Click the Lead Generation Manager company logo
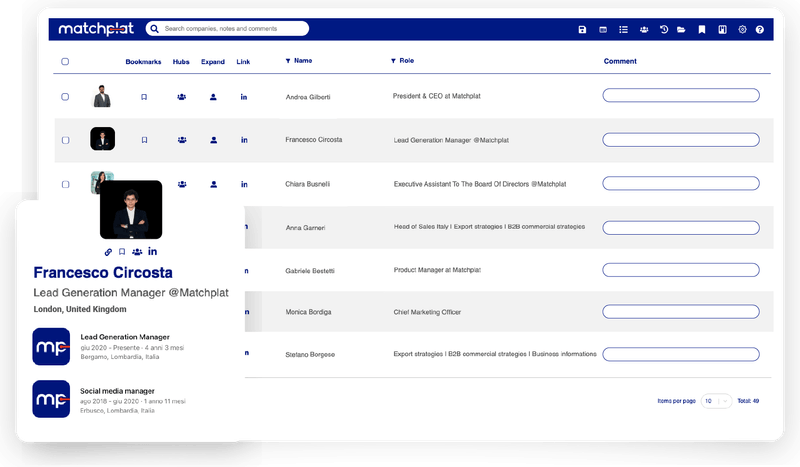 tap(51, 347)
